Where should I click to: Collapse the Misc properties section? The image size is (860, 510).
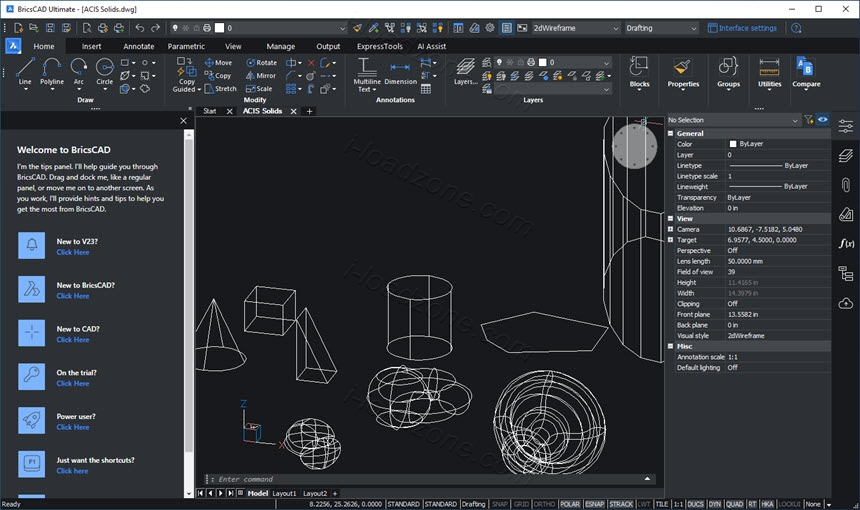click(670, 346)
